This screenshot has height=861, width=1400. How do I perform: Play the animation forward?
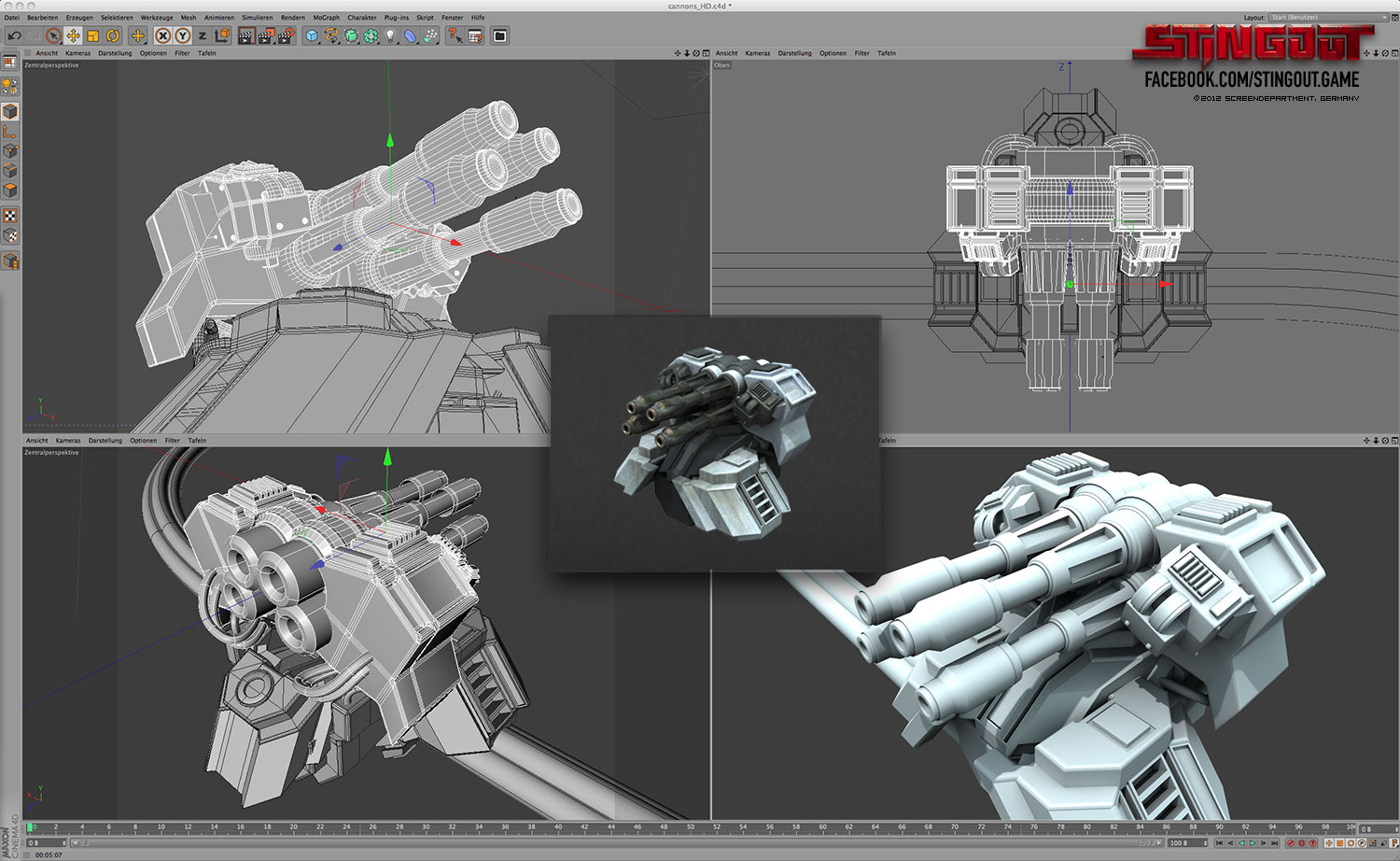click(x=1253, y=843)
